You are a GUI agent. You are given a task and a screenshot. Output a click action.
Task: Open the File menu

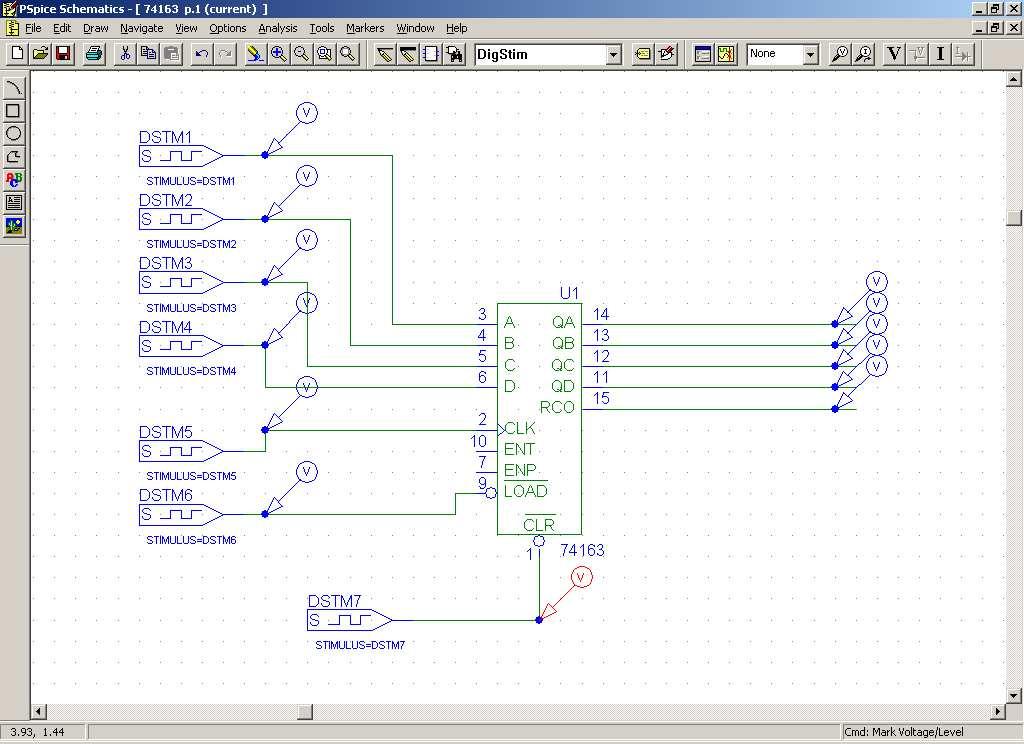coord(33,28)
